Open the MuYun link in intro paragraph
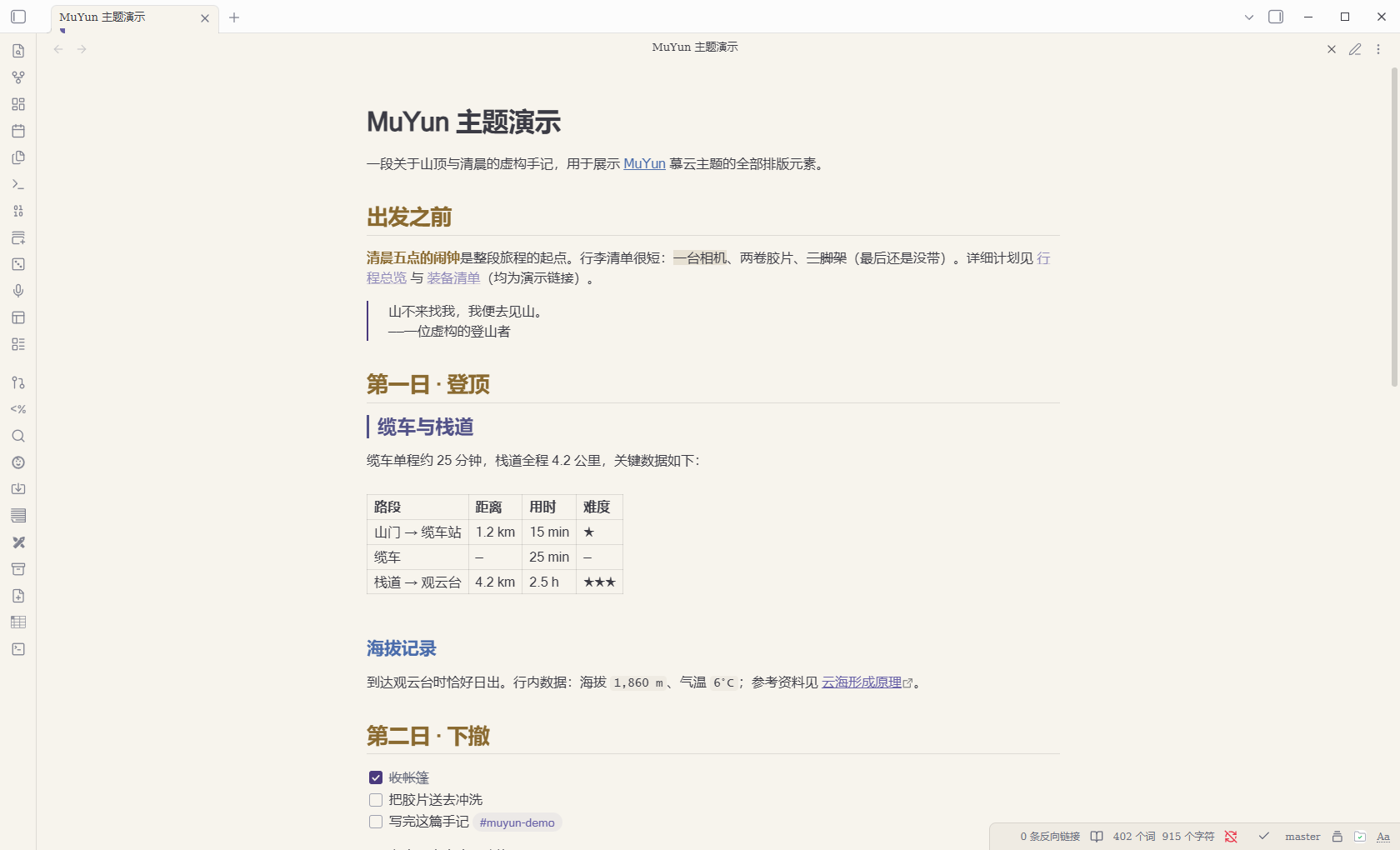This screenshot has width=1400, height=850. (x=644, y=164)
